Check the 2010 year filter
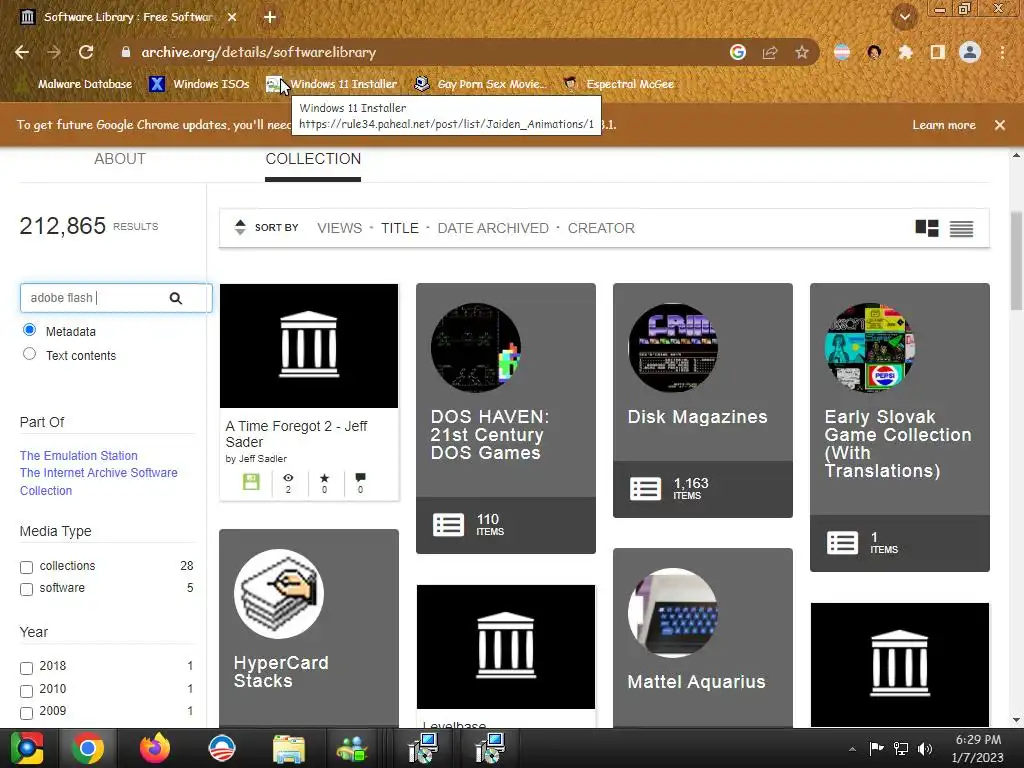This screenshot has height=768, width=1024. (26, 691)
